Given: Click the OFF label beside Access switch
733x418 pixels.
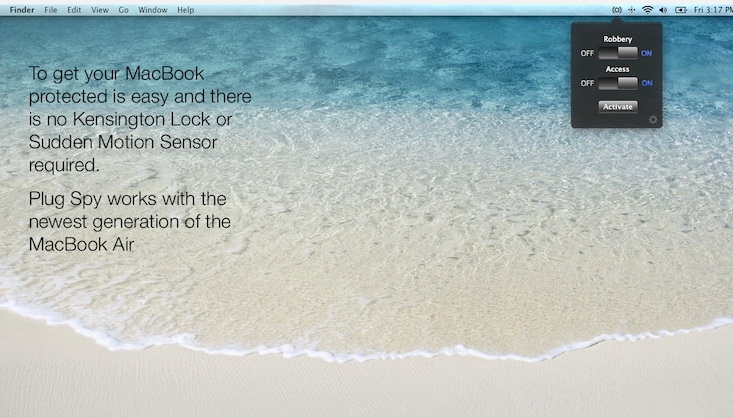Looking at the screenshot, I should (587, 83).
